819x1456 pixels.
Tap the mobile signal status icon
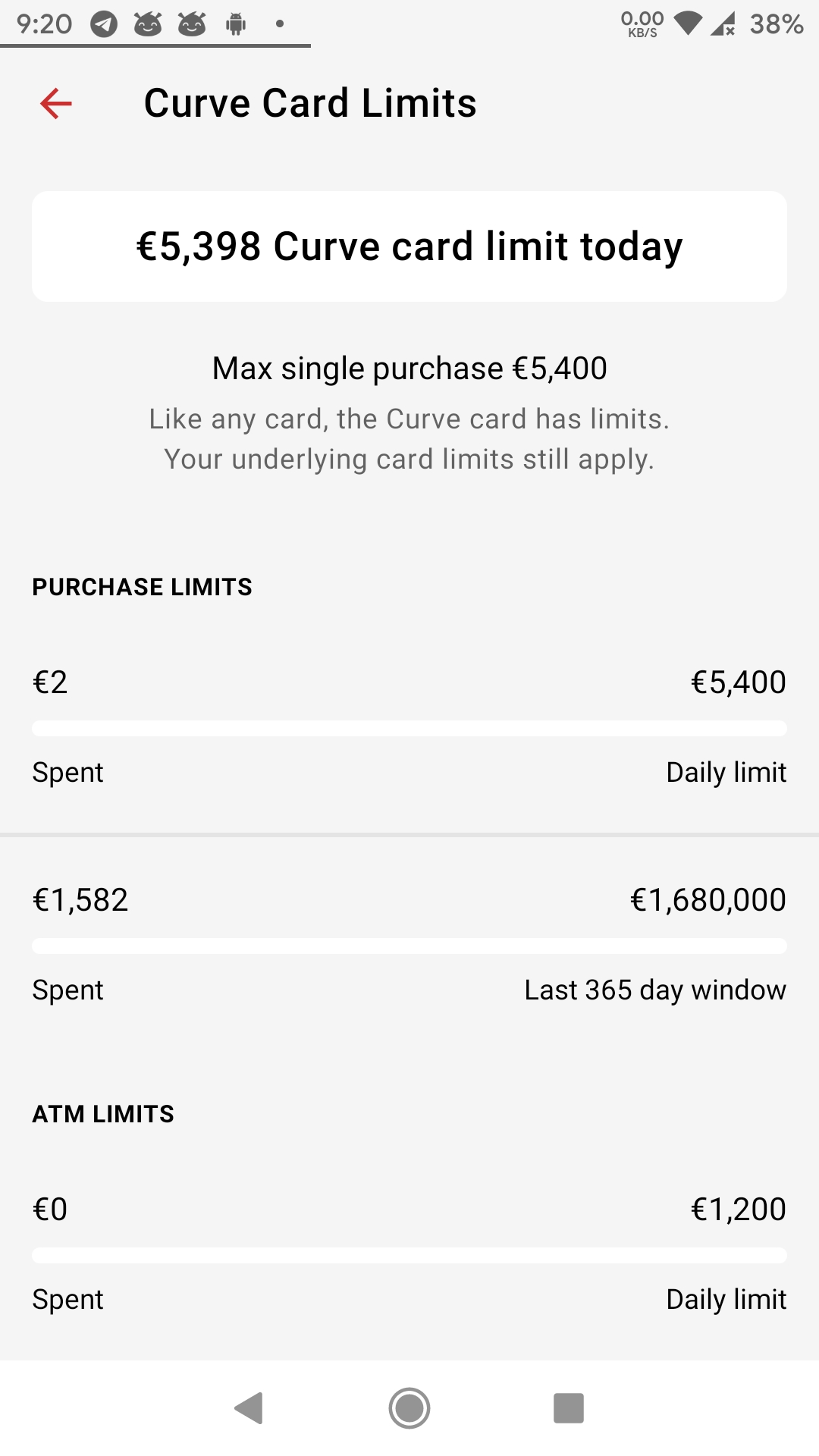(723, 24)
